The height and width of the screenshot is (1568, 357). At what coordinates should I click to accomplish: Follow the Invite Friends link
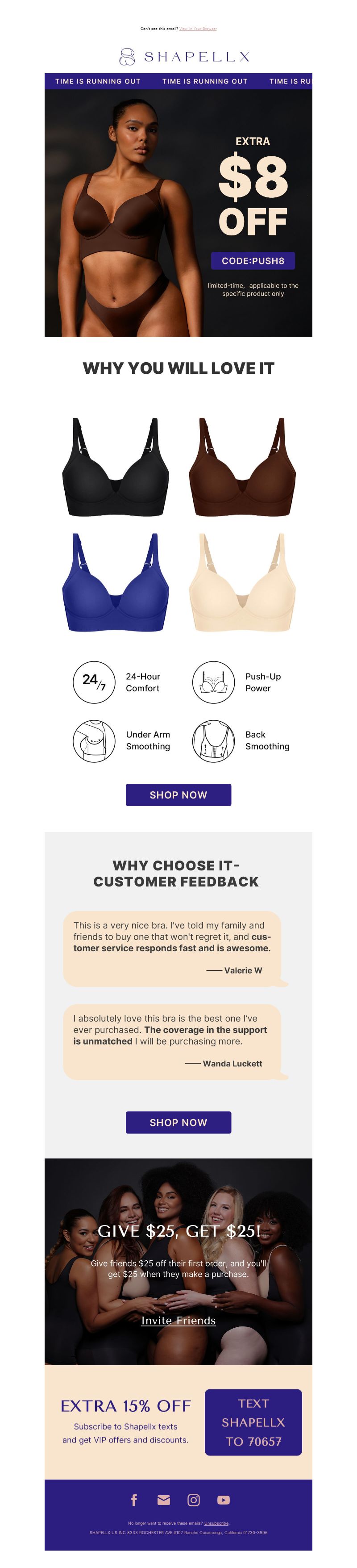point(178,1320)
